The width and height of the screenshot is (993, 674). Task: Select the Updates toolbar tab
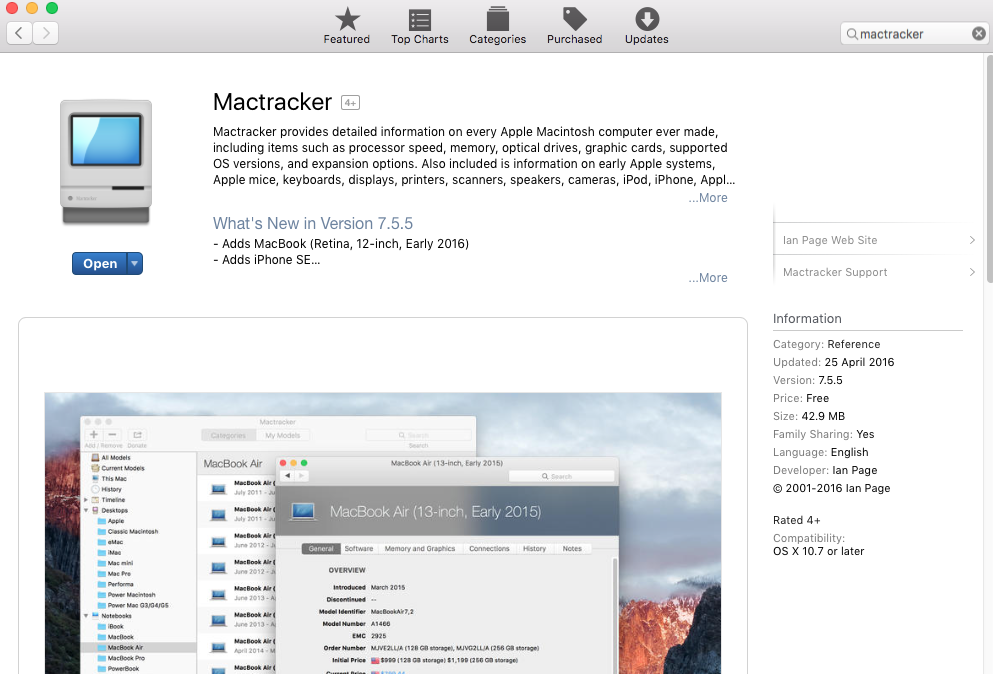pos(646,25)
